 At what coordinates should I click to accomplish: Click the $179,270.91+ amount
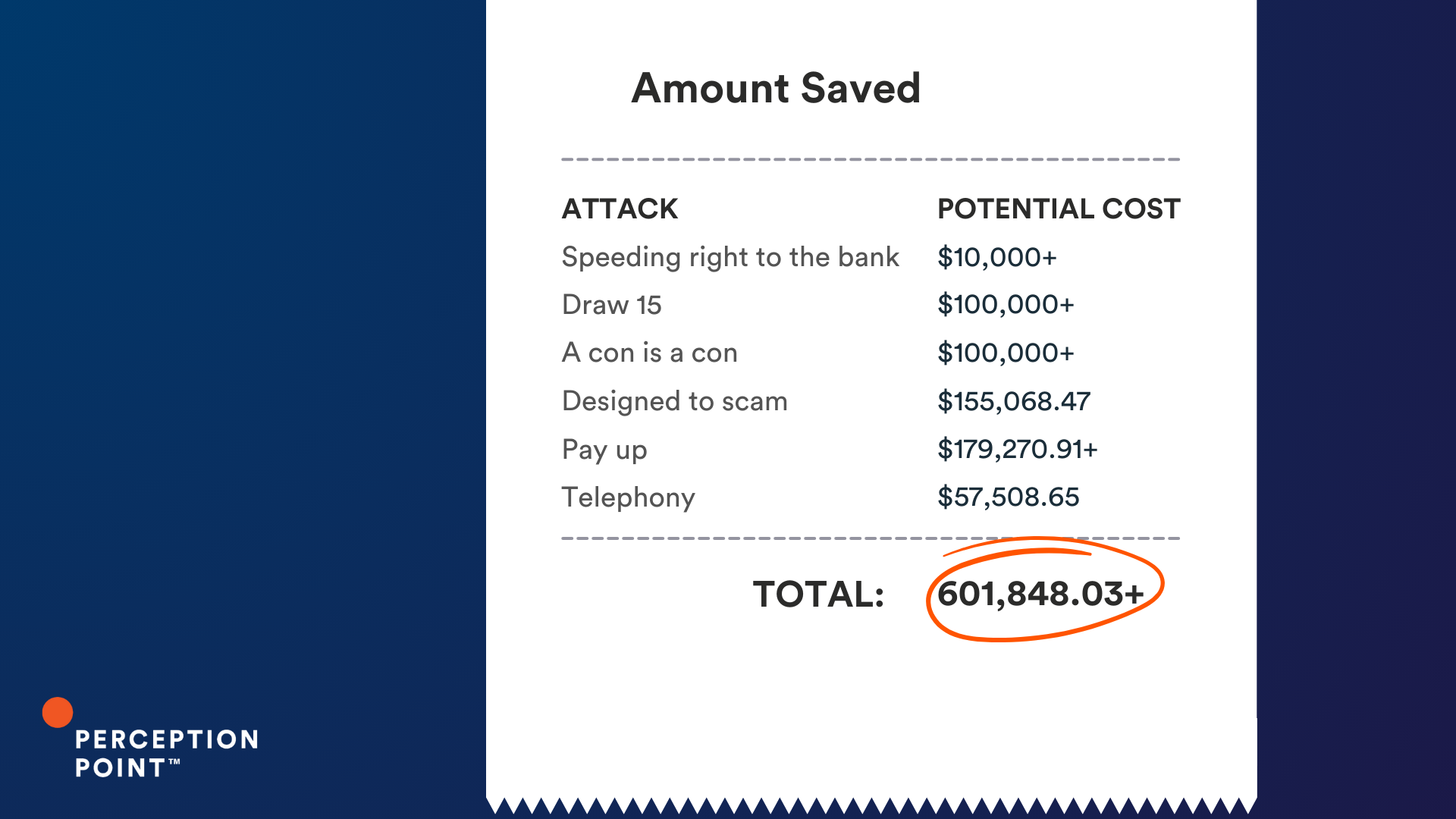pyautogui.click(x=1018, y=449)
